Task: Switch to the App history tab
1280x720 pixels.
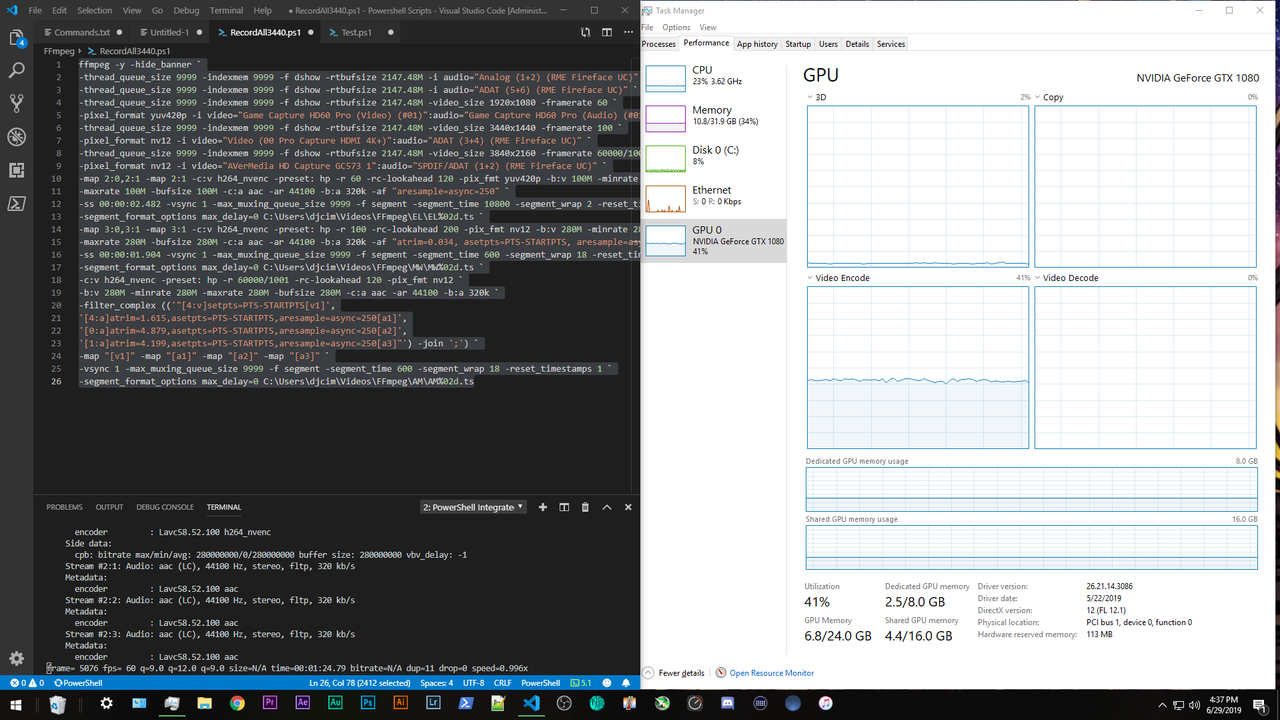Action: 757,44
